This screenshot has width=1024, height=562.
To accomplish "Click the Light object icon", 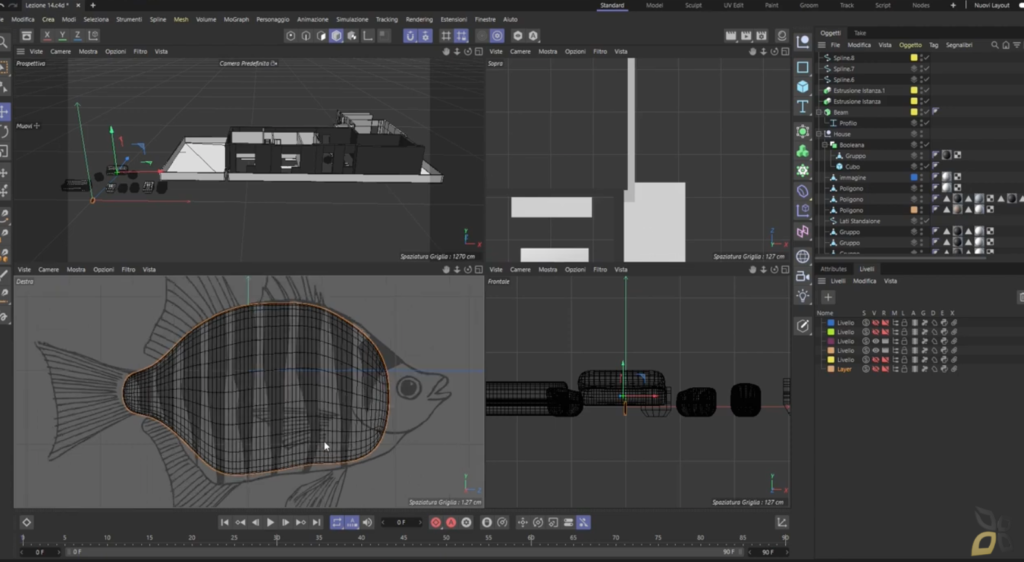I will pos(803,296).
